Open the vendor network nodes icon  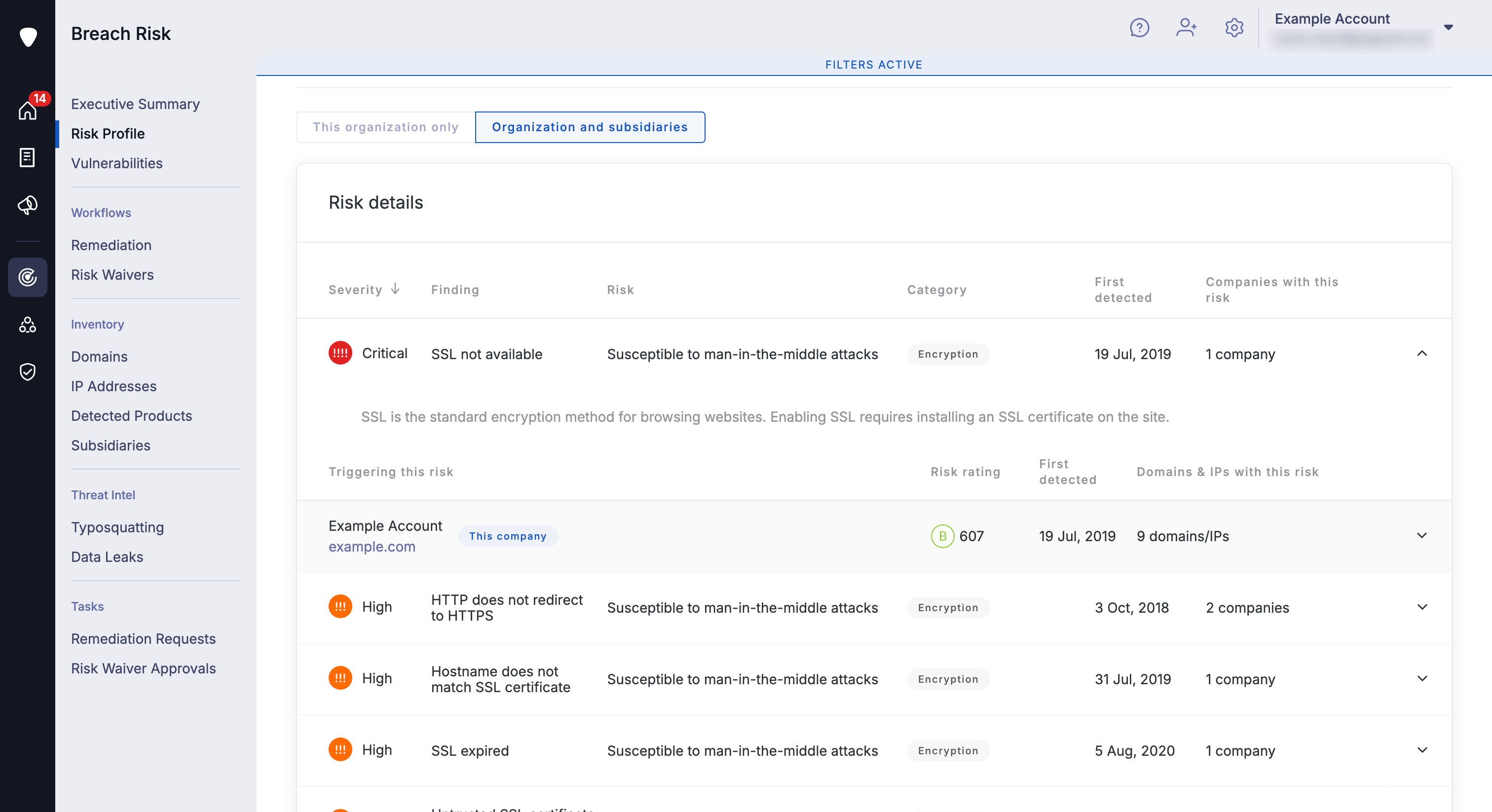pyautogui.click(x=28, y=324)
